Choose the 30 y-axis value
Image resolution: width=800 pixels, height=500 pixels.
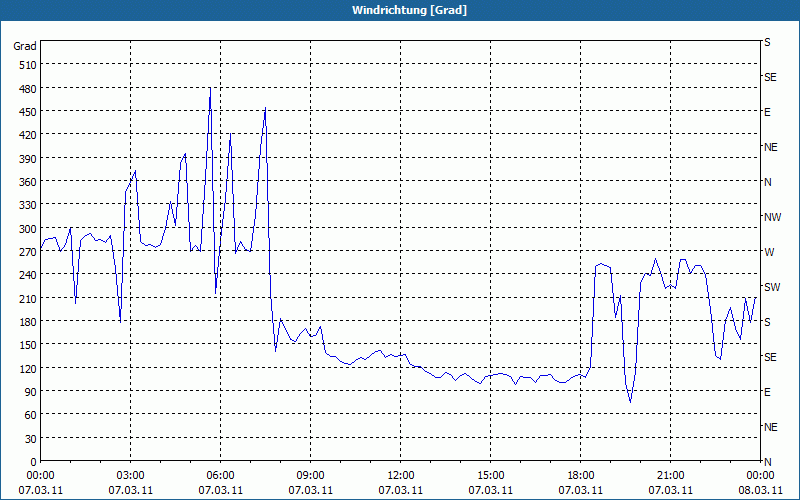click(x=31, y=439)
